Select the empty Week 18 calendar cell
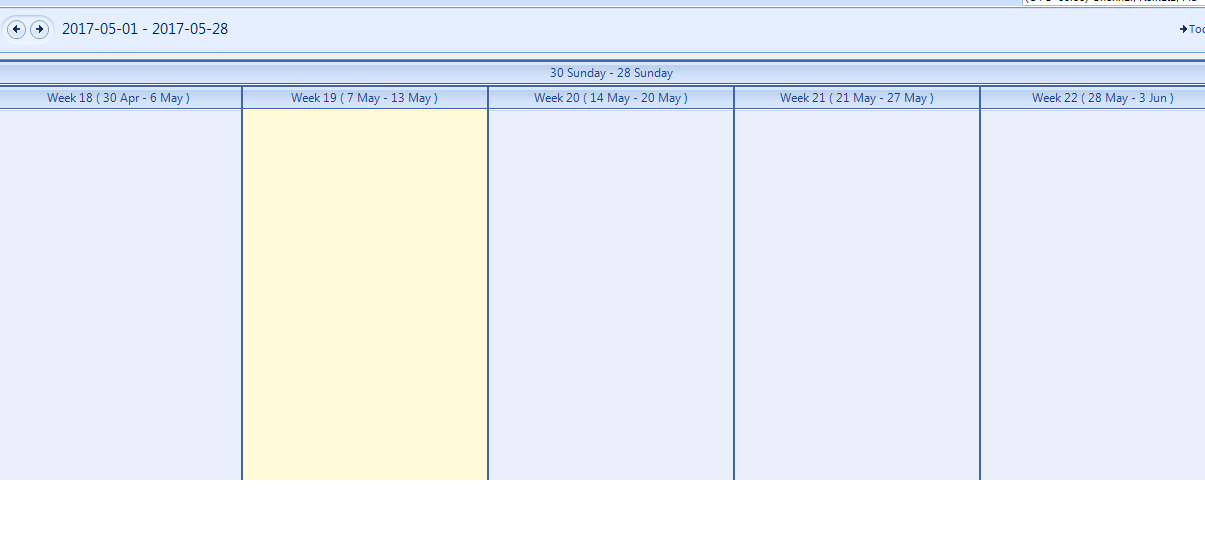1205x547 pixels. pos(120,295)
